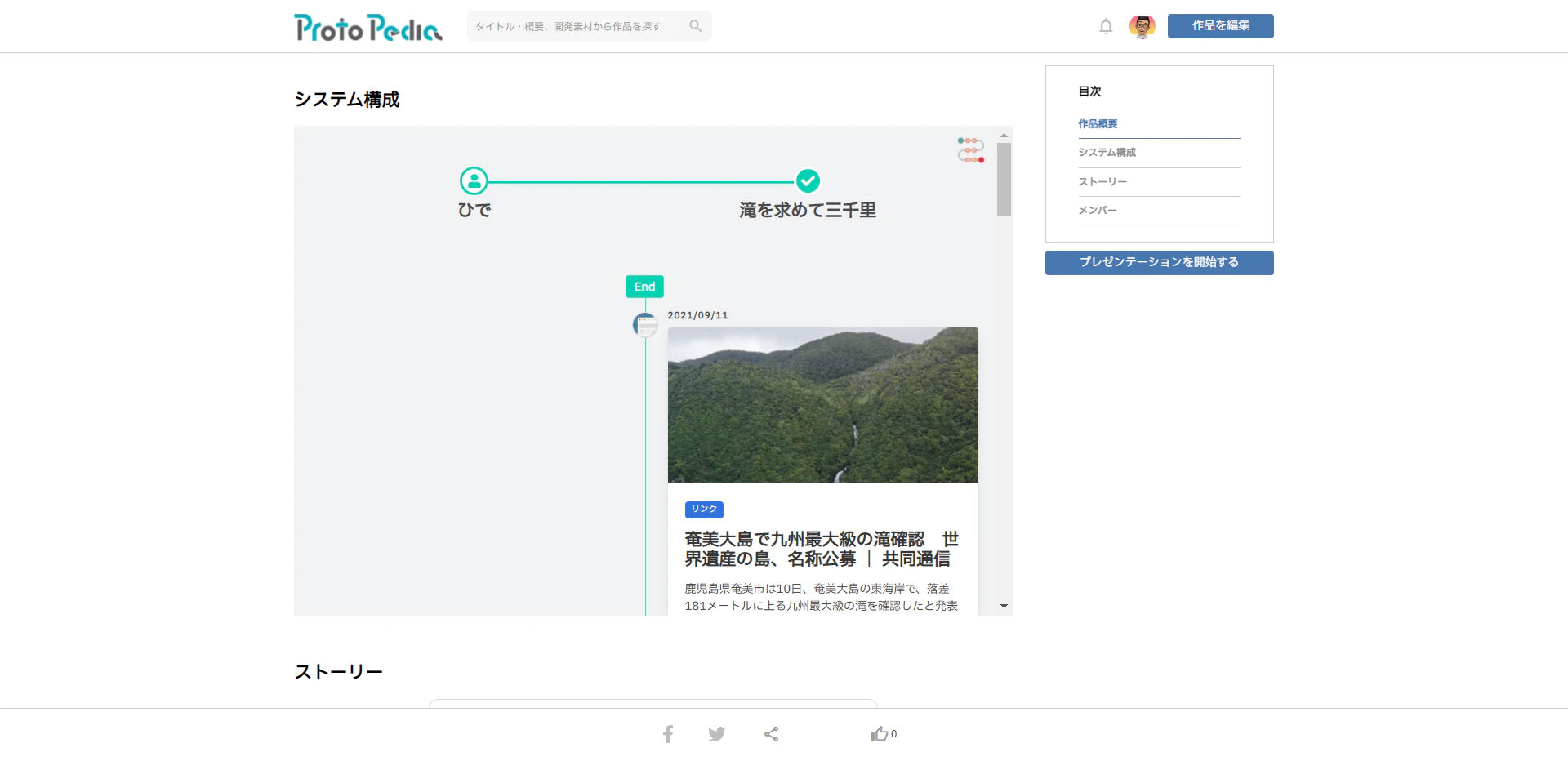Image resolution: width=1568 pixels, height=761 pixels.
Task: Click the システム構成 section heading
Action: pyautogui.click(x=347, y=100)
